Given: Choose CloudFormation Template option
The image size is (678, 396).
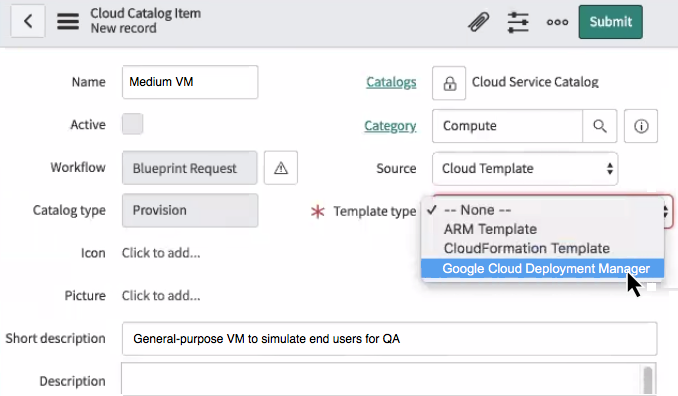Looking at the screenshot, I should coord(542,249).
